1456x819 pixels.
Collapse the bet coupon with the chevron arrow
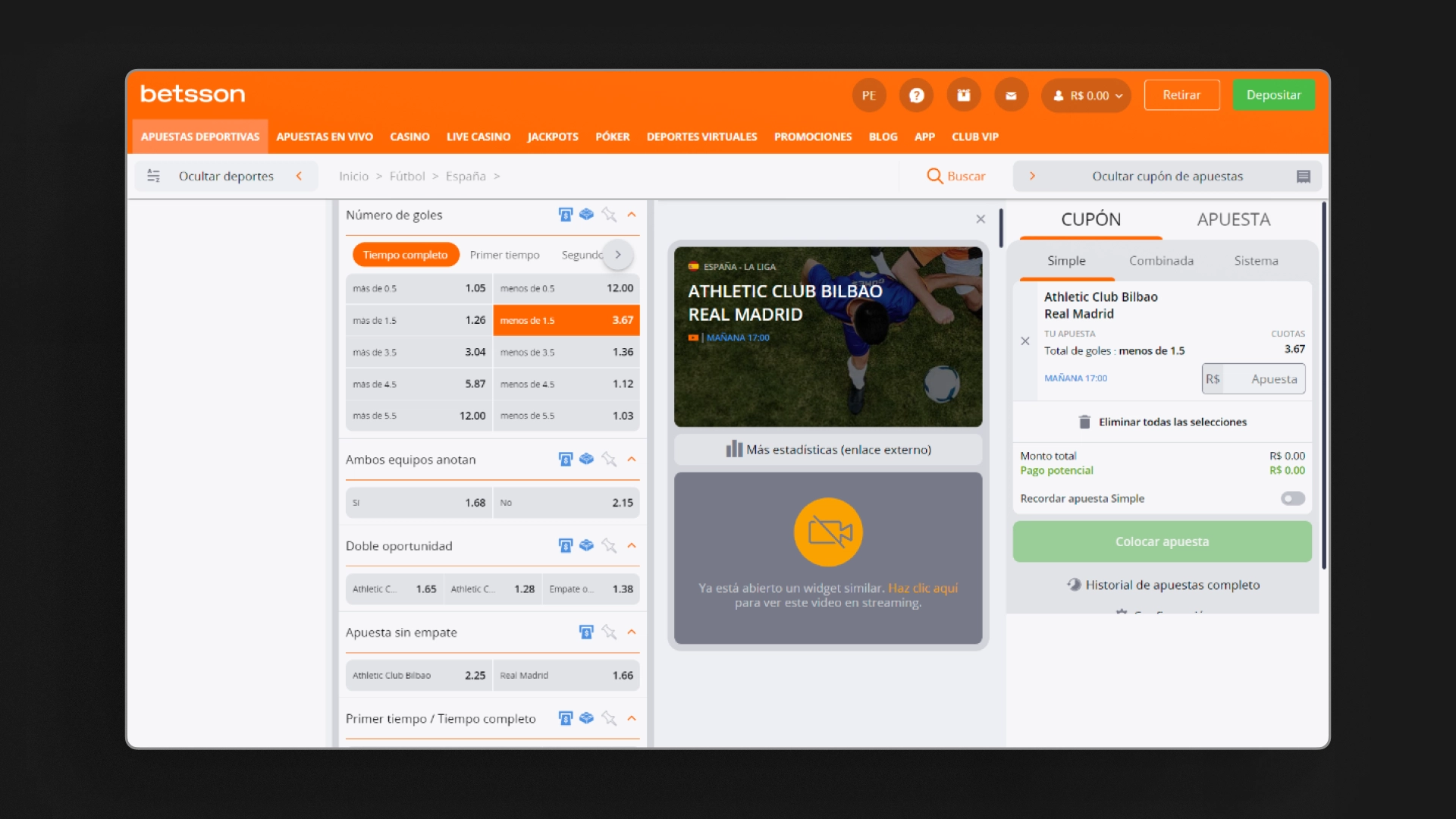click(x=1032, y=176)
